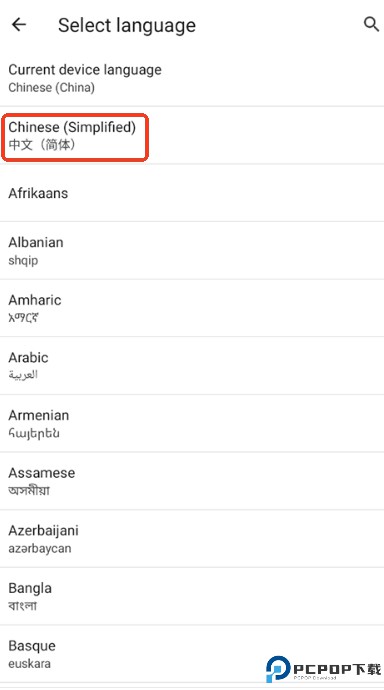The image size is (384, 690).
Task: Select Arabic language row
Action: (192, 366)
